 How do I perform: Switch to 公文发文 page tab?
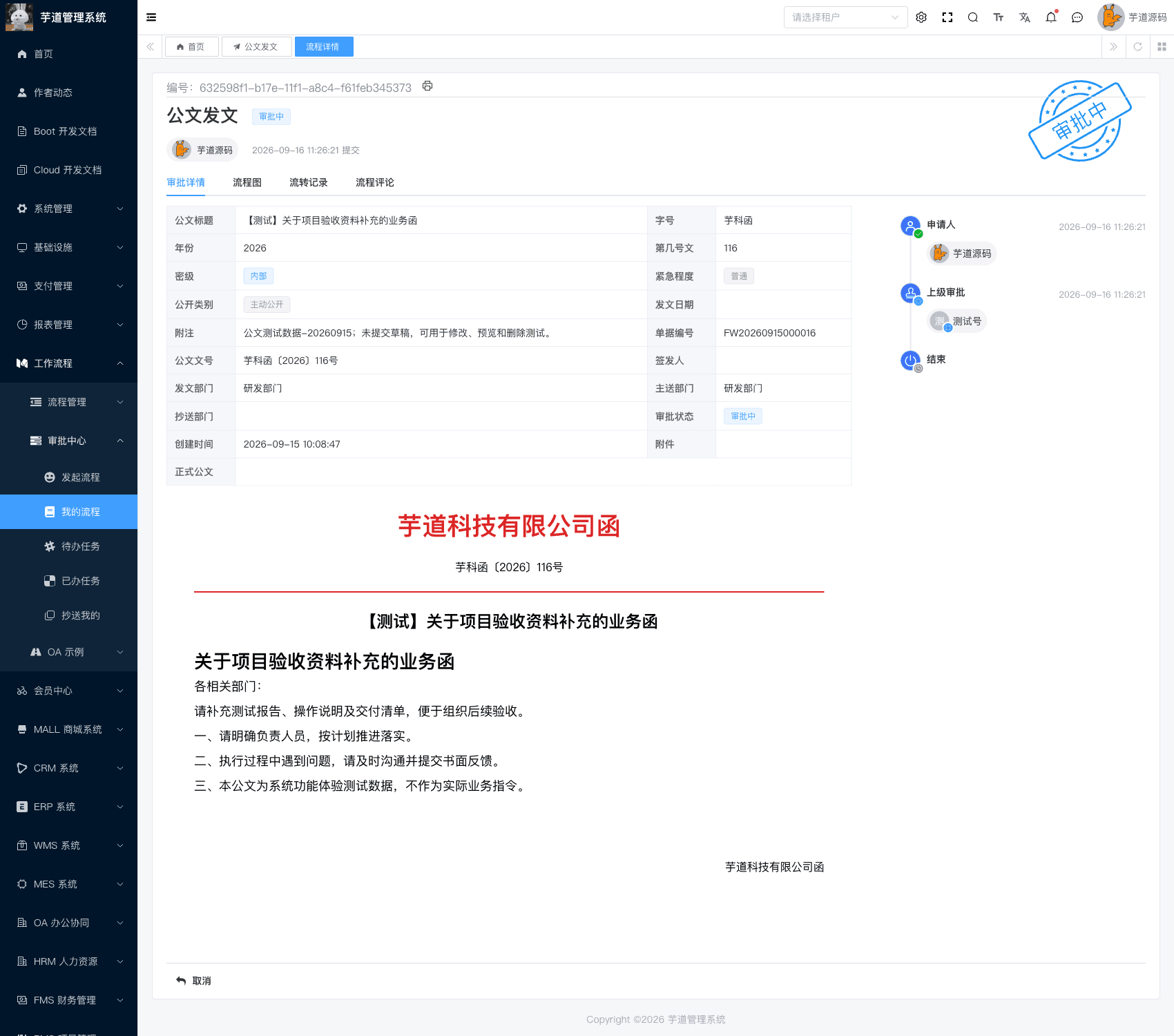256,46
